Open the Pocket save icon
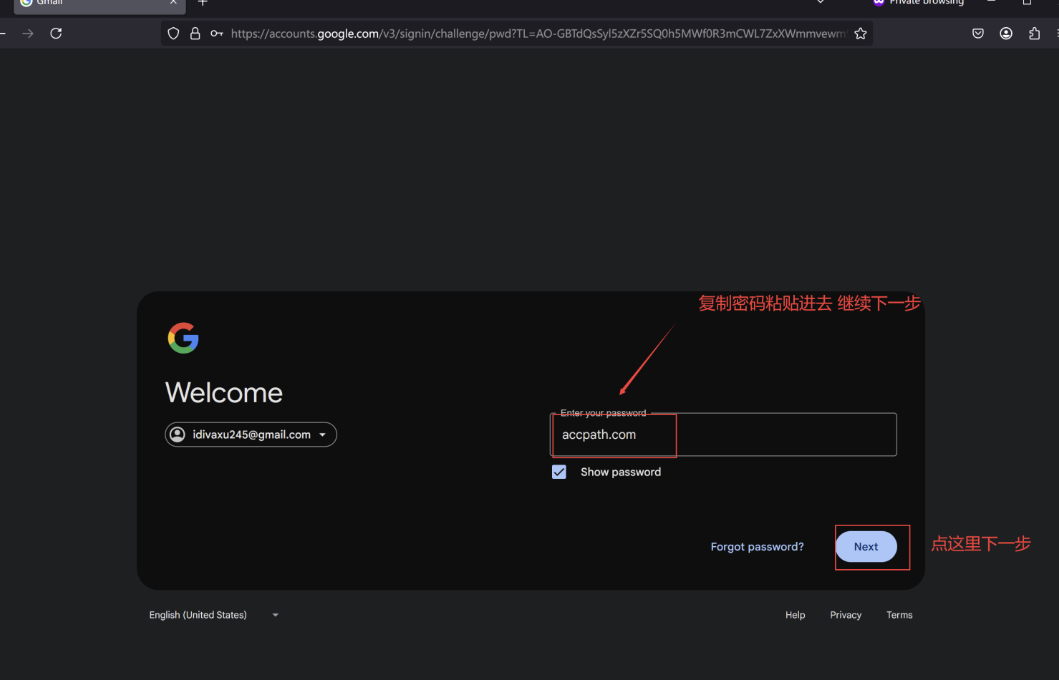The width and height of the screenshot is (1059, 680). click(978, 33)
